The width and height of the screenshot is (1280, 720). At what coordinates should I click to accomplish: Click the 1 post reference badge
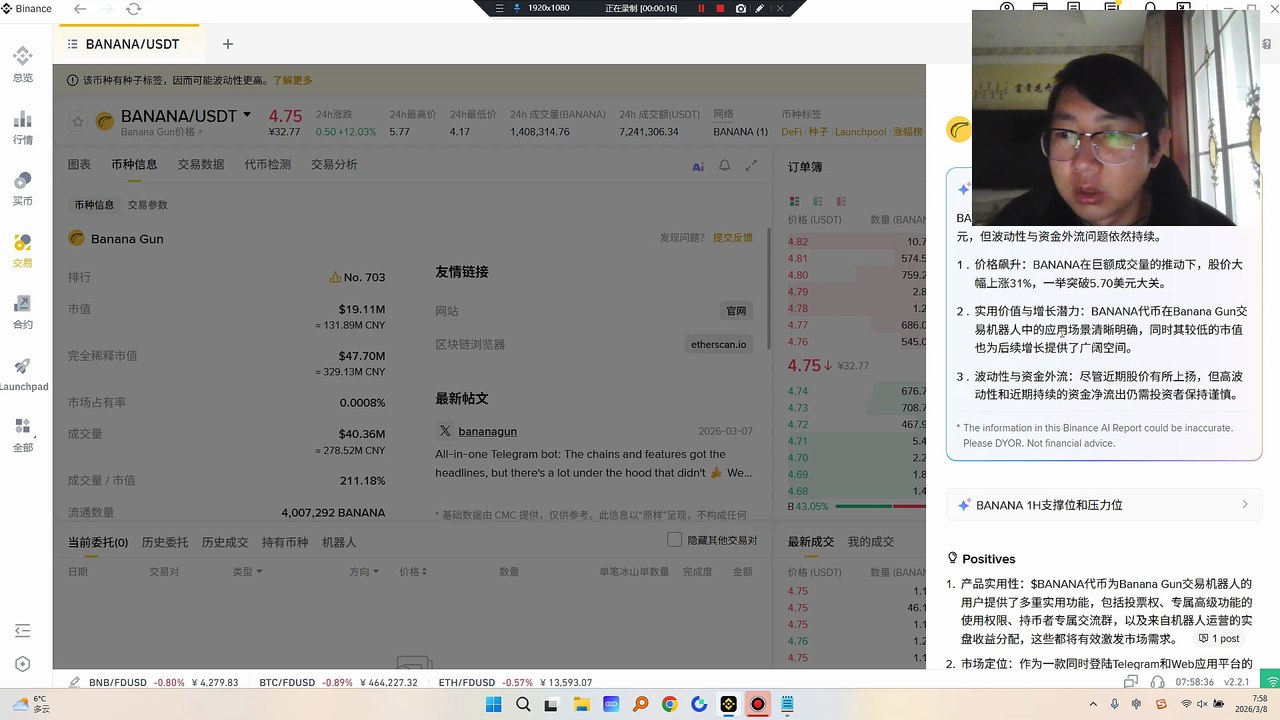tap(1219, 638)
